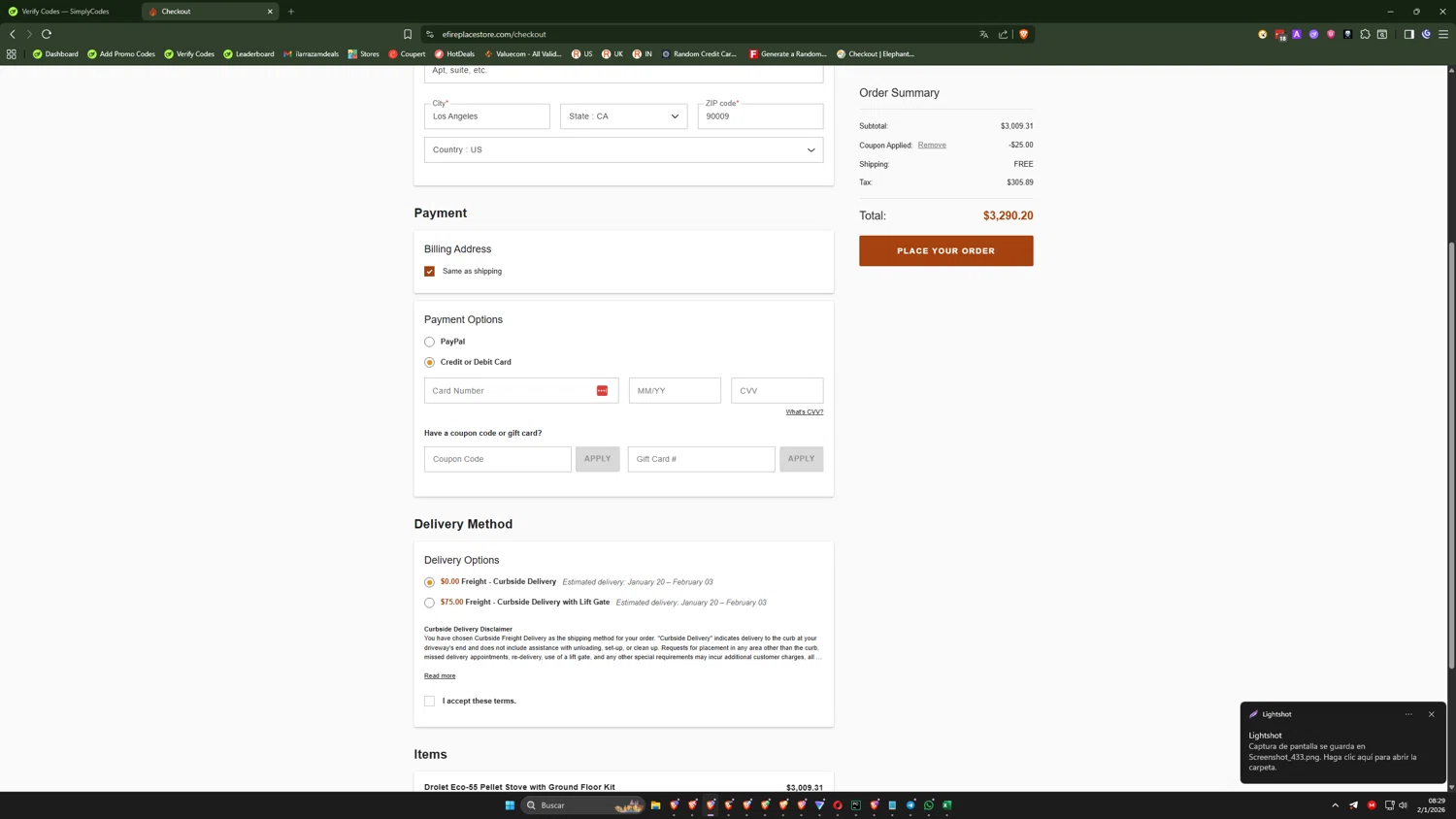Bookmark this page with the bookmark icon
The image size is (1456, 819).
coord(408,34)
